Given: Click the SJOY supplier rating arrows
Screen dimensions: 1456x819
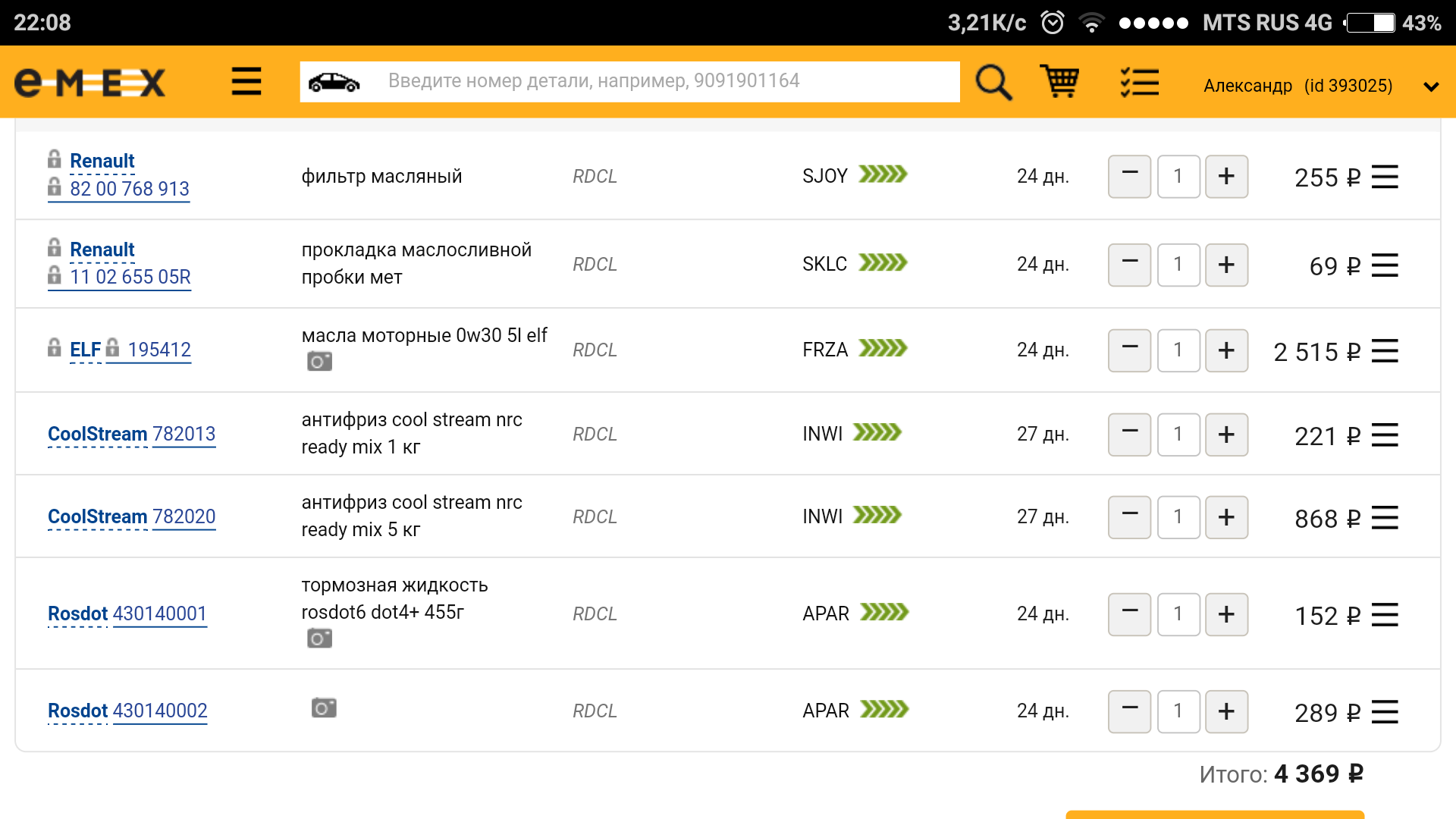Looking at the screenshot, I should click(x=883, y=174).
